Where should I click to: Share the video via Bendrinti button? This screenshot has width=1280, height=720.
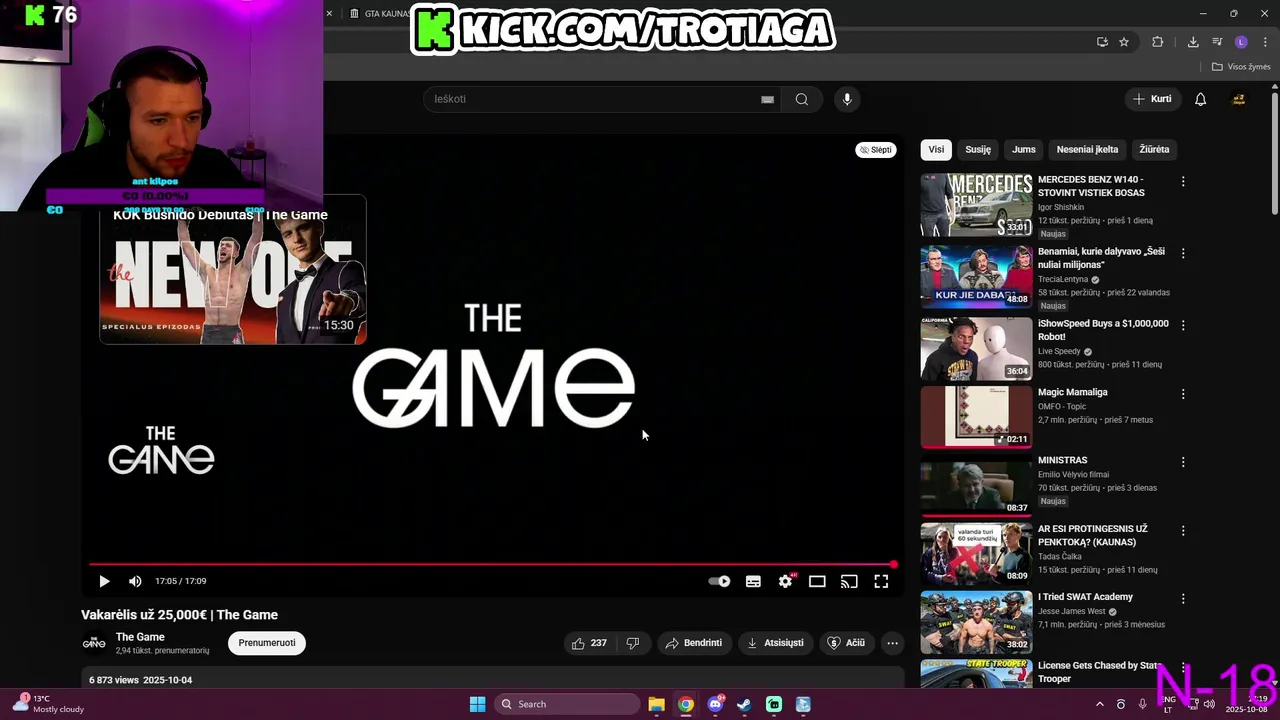[x=693, y=643]
